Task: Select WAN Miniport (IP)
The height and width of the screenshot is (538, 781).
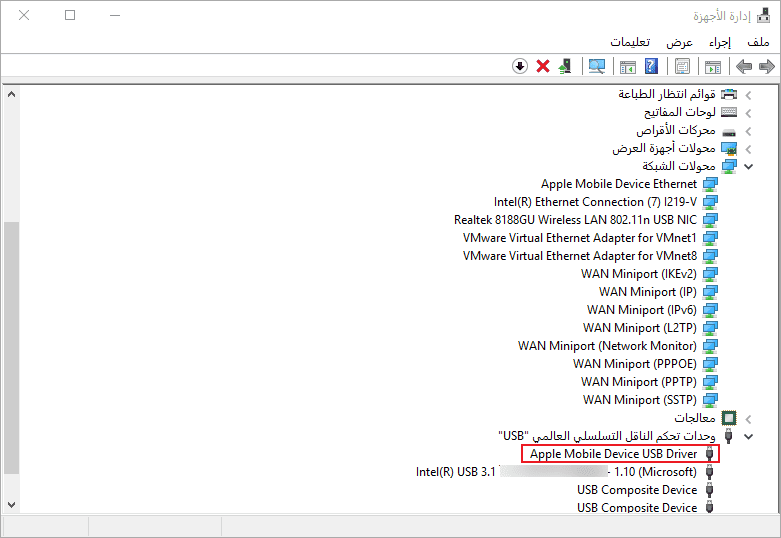Action: click(x=648, y=292)
